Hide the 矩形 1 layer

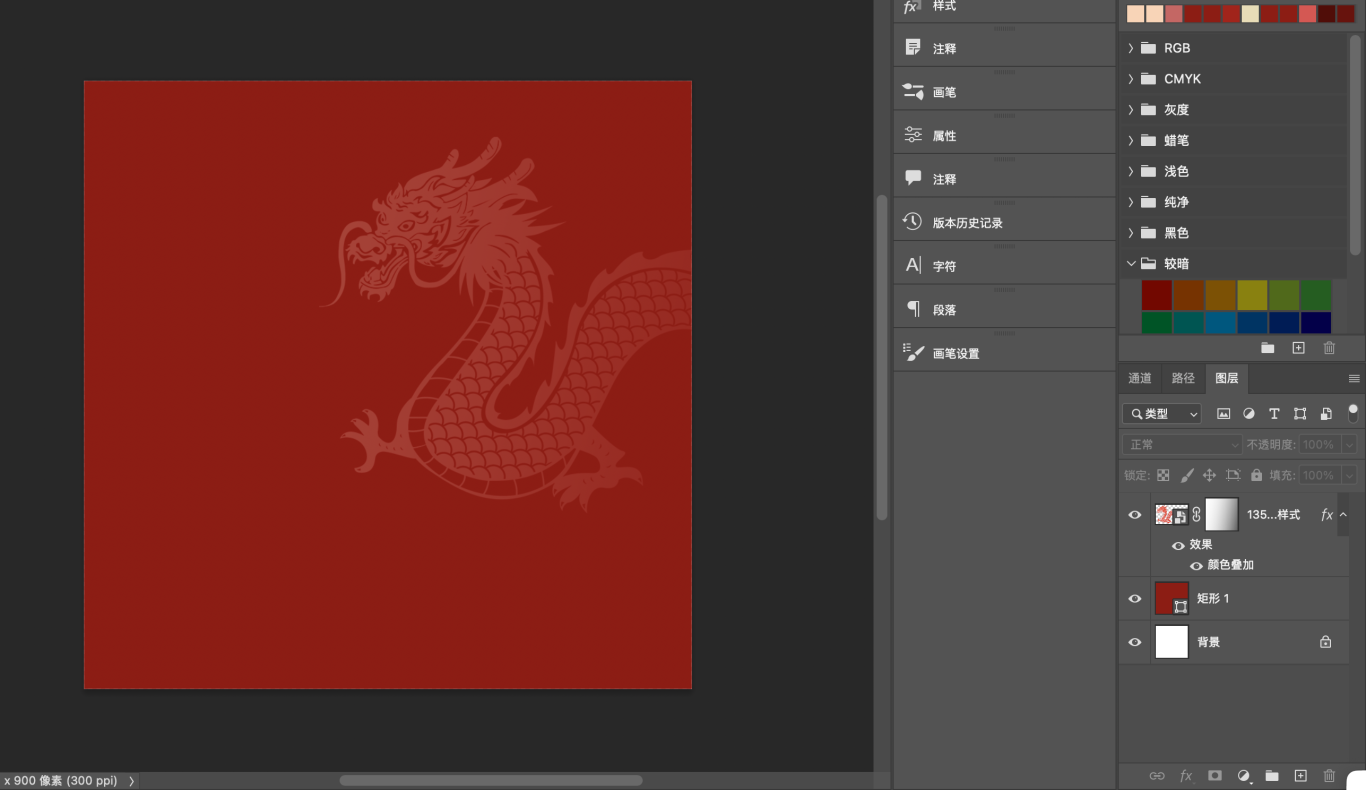pyautogui.click(x=1135, y=598)
